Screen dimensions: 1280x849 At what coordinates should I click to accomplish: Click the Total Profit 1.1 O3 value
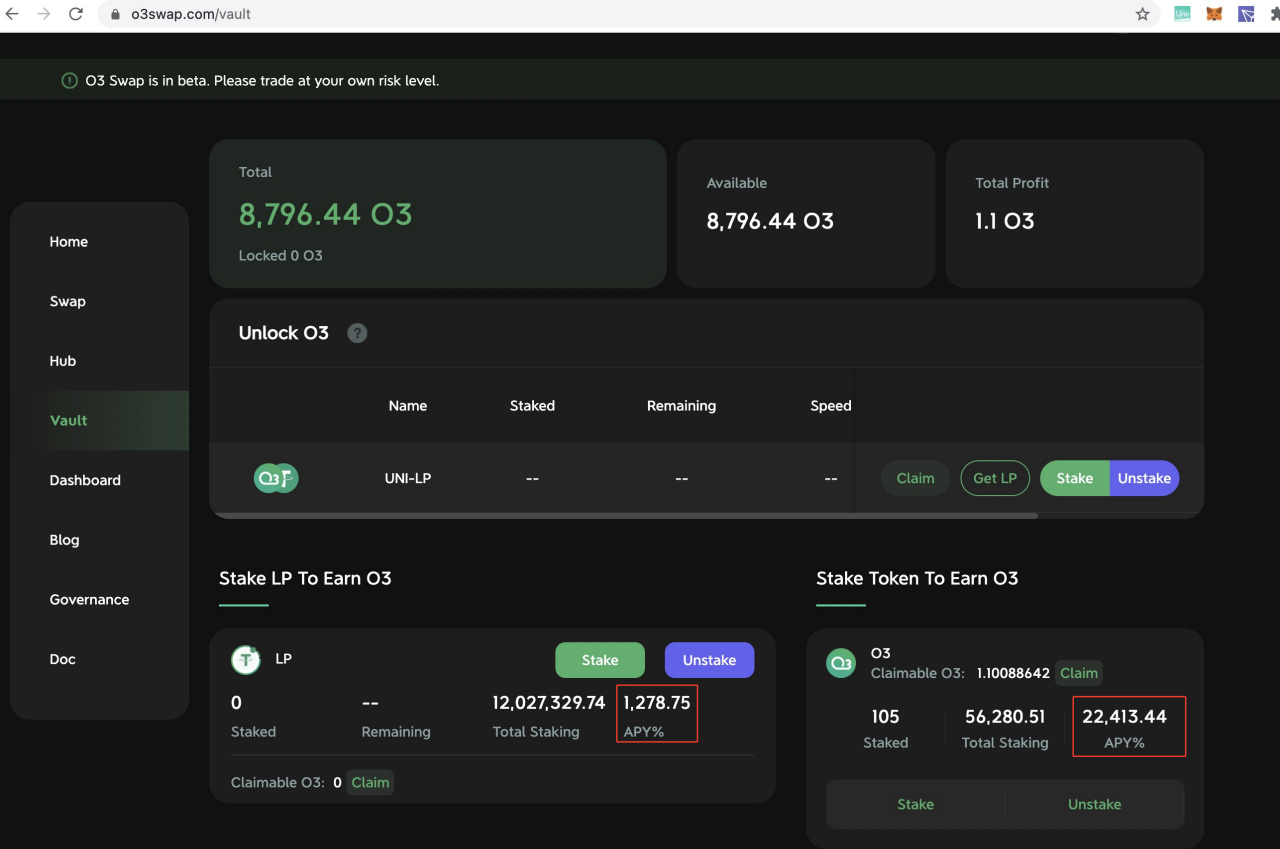point(1005,221)
